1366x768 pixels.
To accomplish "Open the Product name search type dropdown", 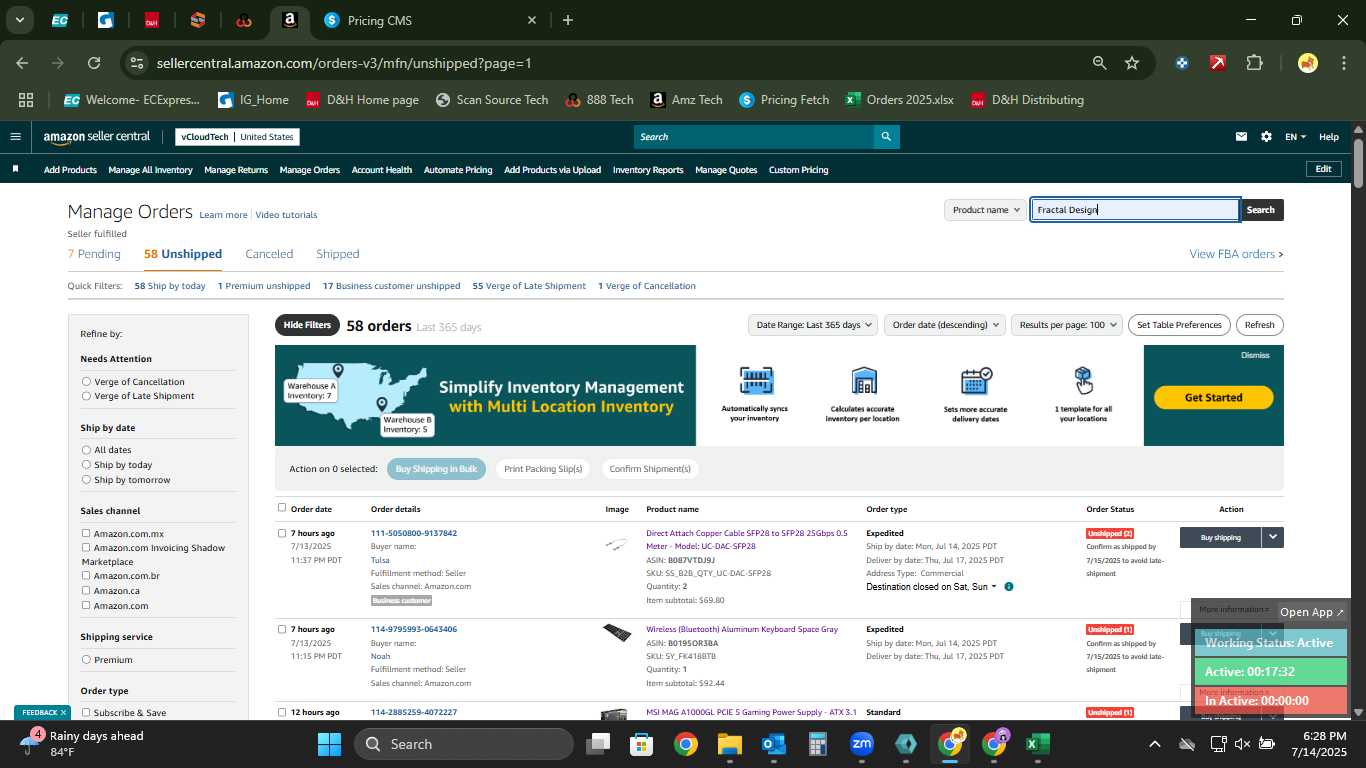I will pyautogui.click(x=986, y=210).
